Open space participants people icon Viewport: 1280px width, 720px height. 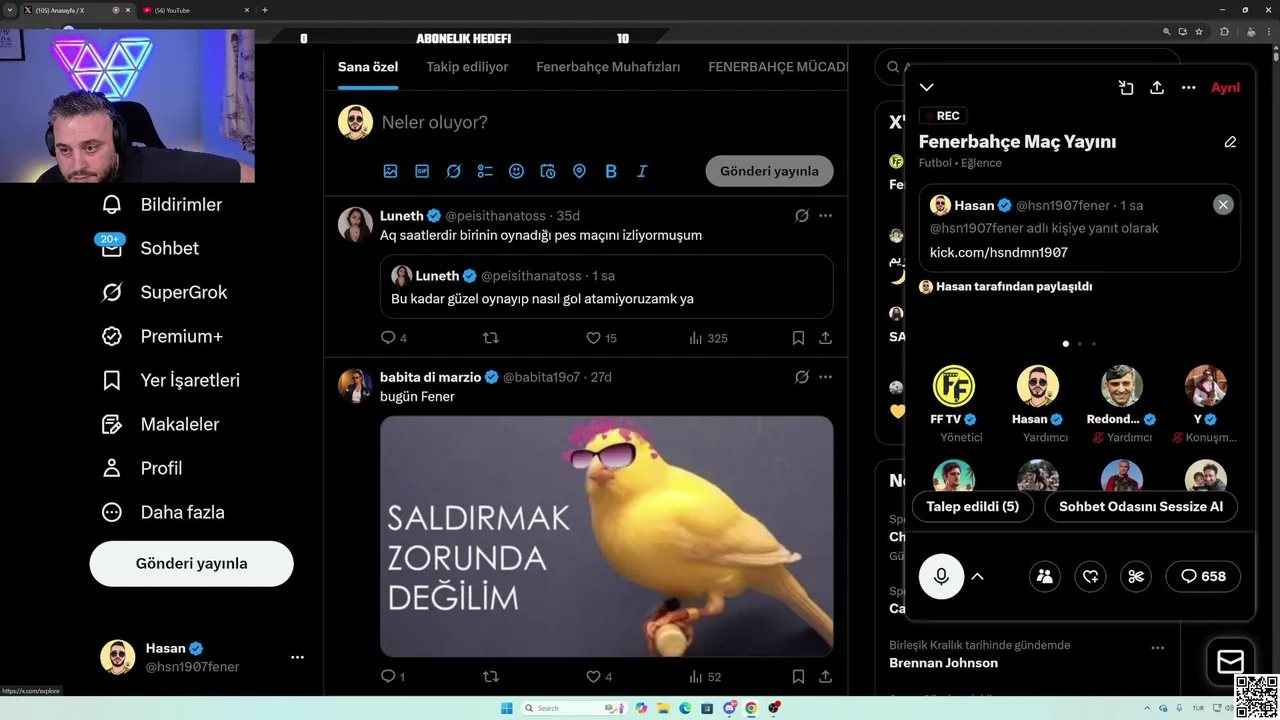pos(1044,576)
